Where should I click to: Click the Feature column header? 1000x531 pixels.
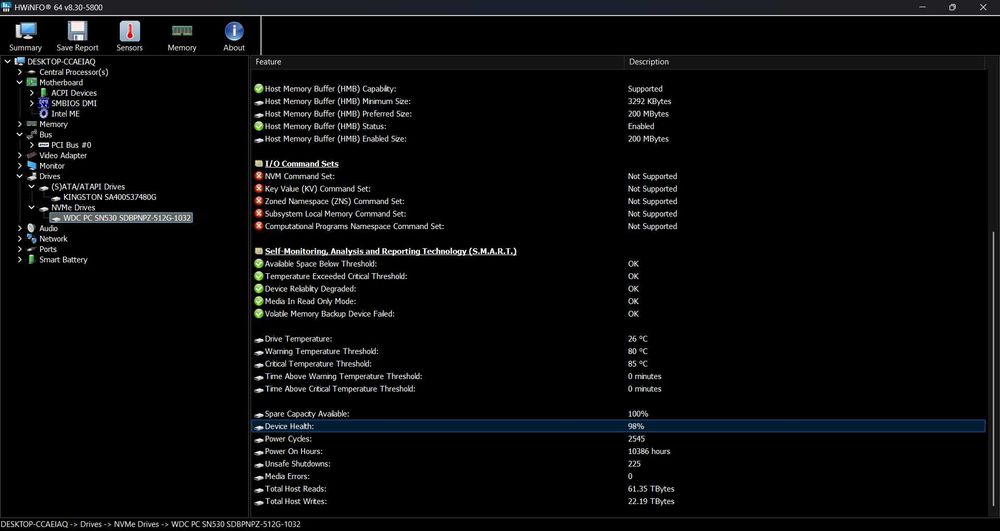pos(437,62)
